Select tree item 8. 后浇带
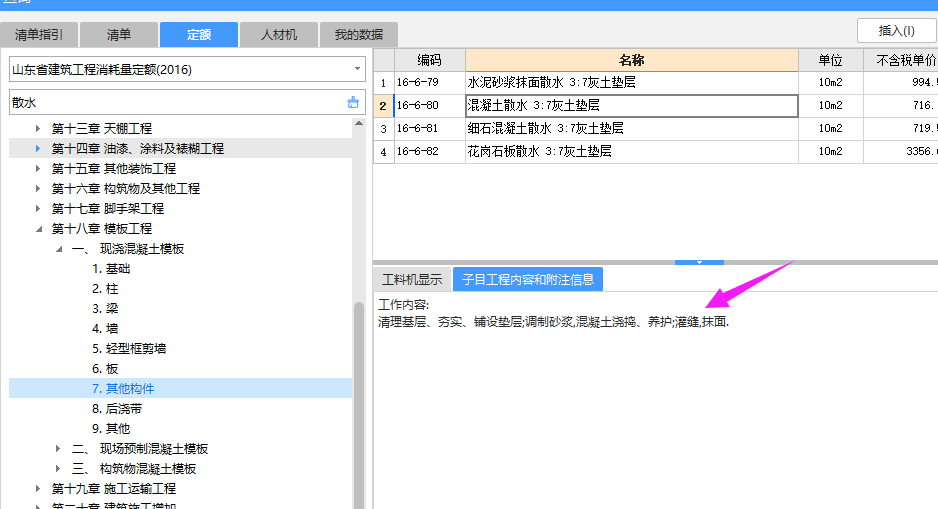938x509 pixels. 117,409
